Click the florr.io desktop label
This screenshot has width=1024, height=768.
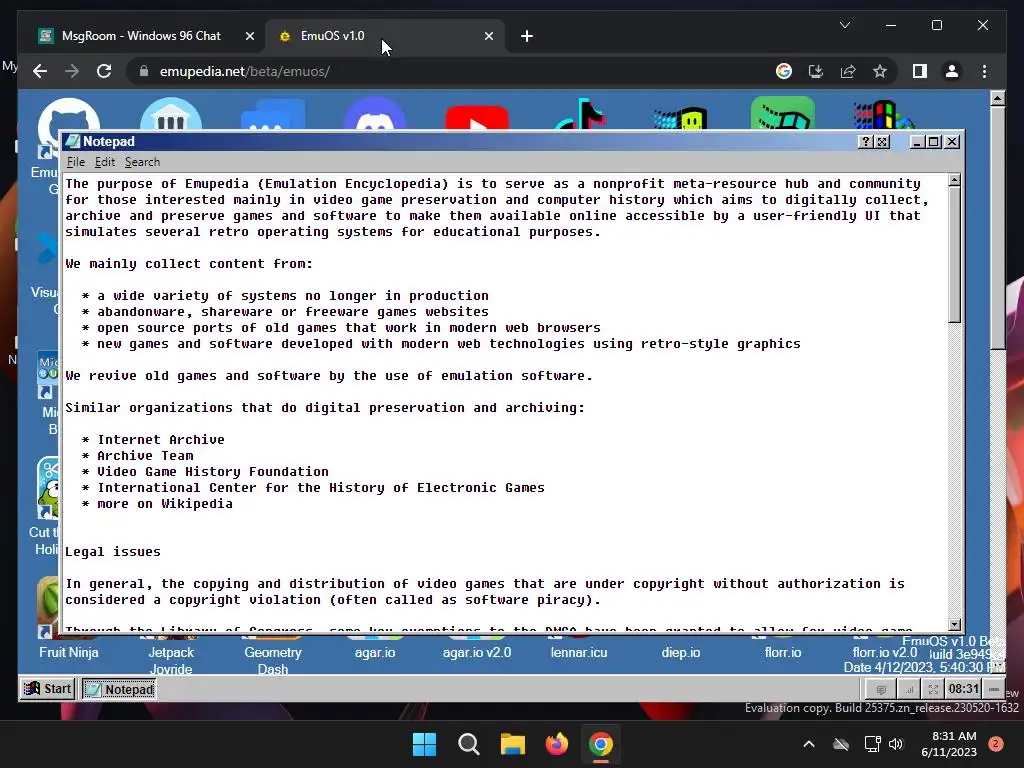pos(782,652)
